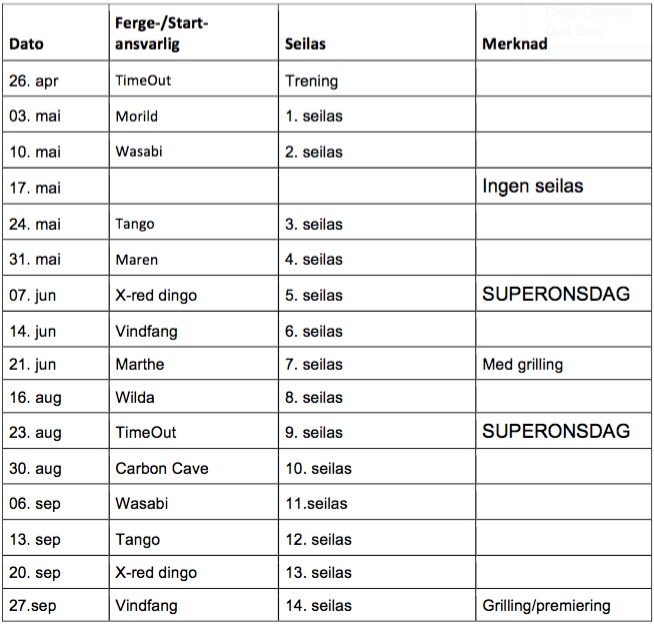Click the Seilas column header
The image size is (654, 625).
[305, 44]
